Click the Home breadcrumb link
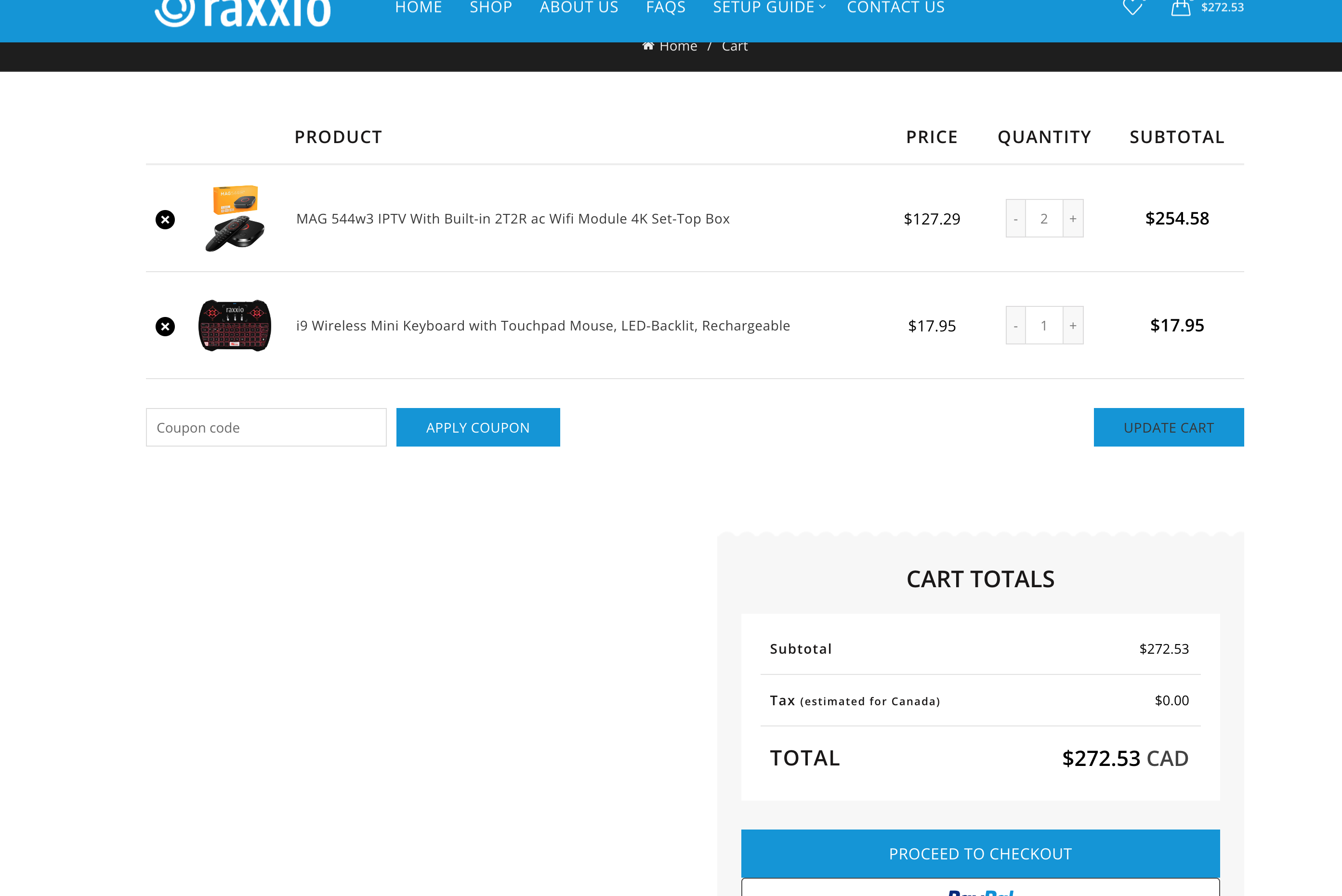 tap(678, 46)
